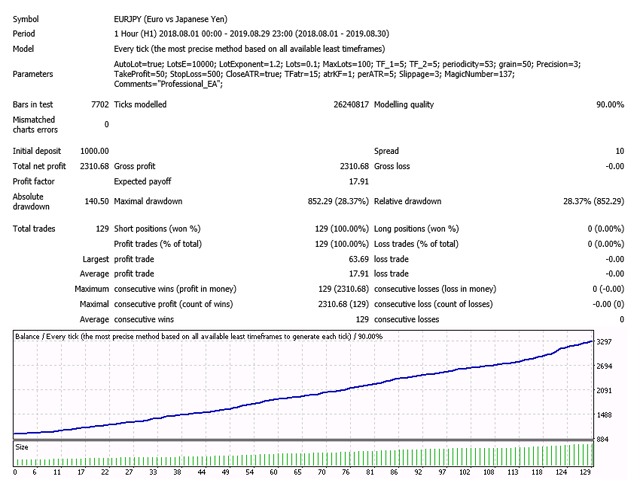Image resolution: width=640 pixels, height=480 pixels.
Task: Click the Maximal drawdown label
Action: tap(148, 201)
